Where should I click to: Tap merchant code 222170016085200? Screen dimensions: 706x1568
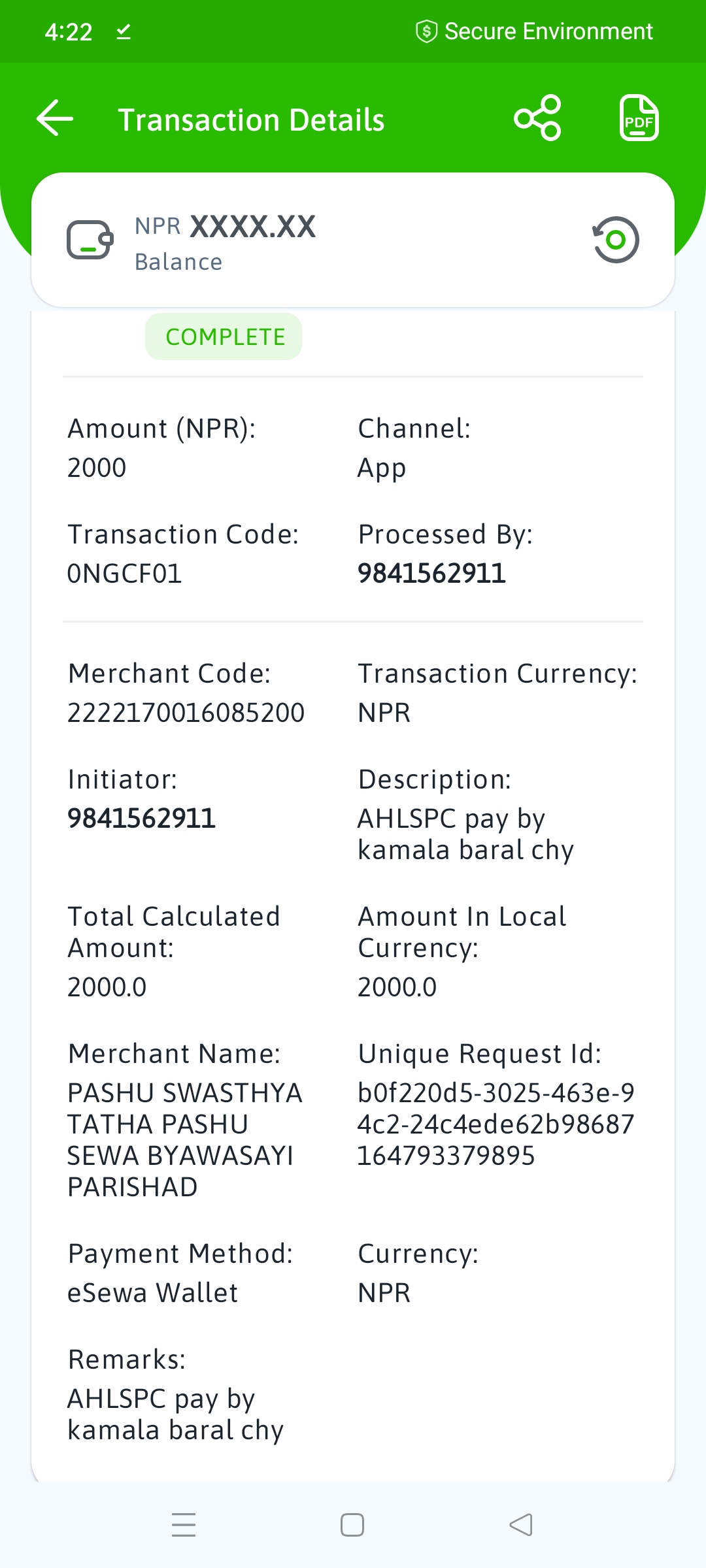pyautogui.click(x=186, y=713)
